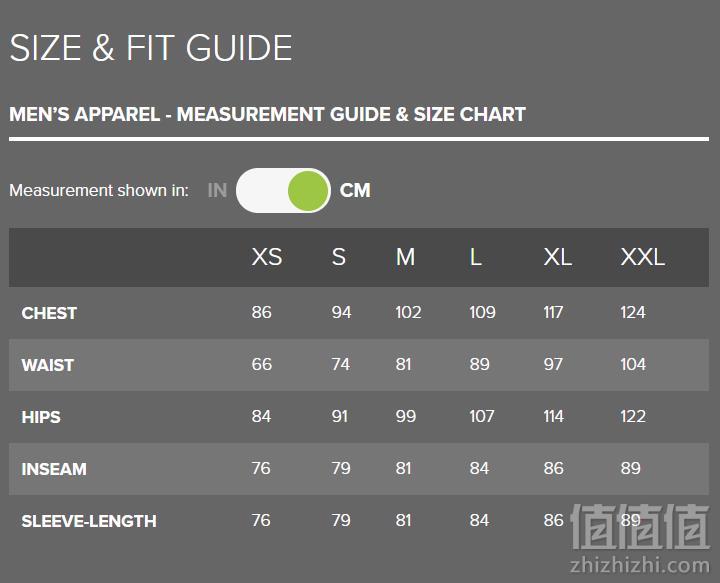Select the XS size column header
Screen dimensions: 720x583
[x=267, y=257]
